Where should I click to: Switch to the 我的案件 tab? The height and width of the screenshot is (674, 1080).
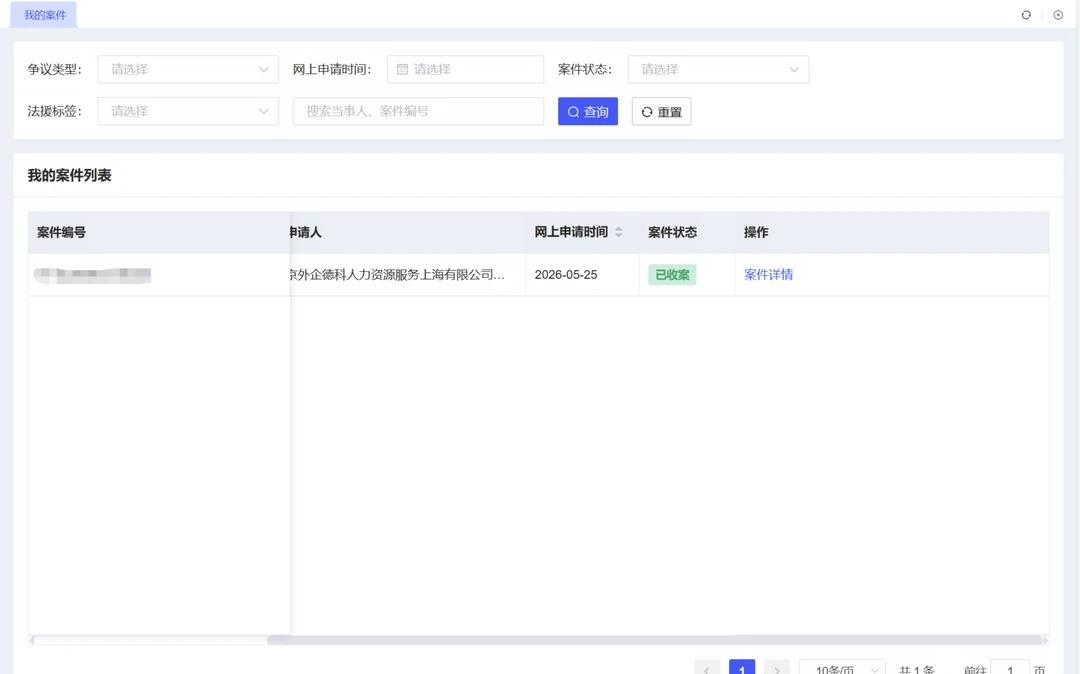pos(45,15)
